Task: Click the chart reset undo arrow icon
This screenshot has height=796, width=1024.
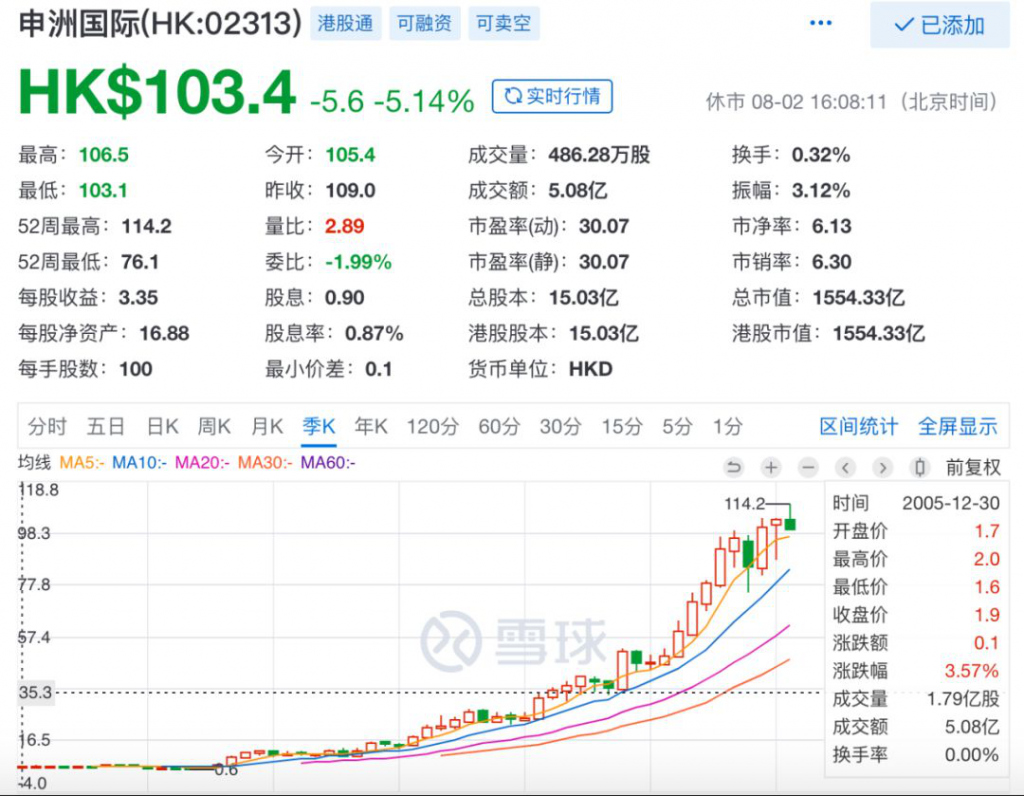Action: click(734, 468)
